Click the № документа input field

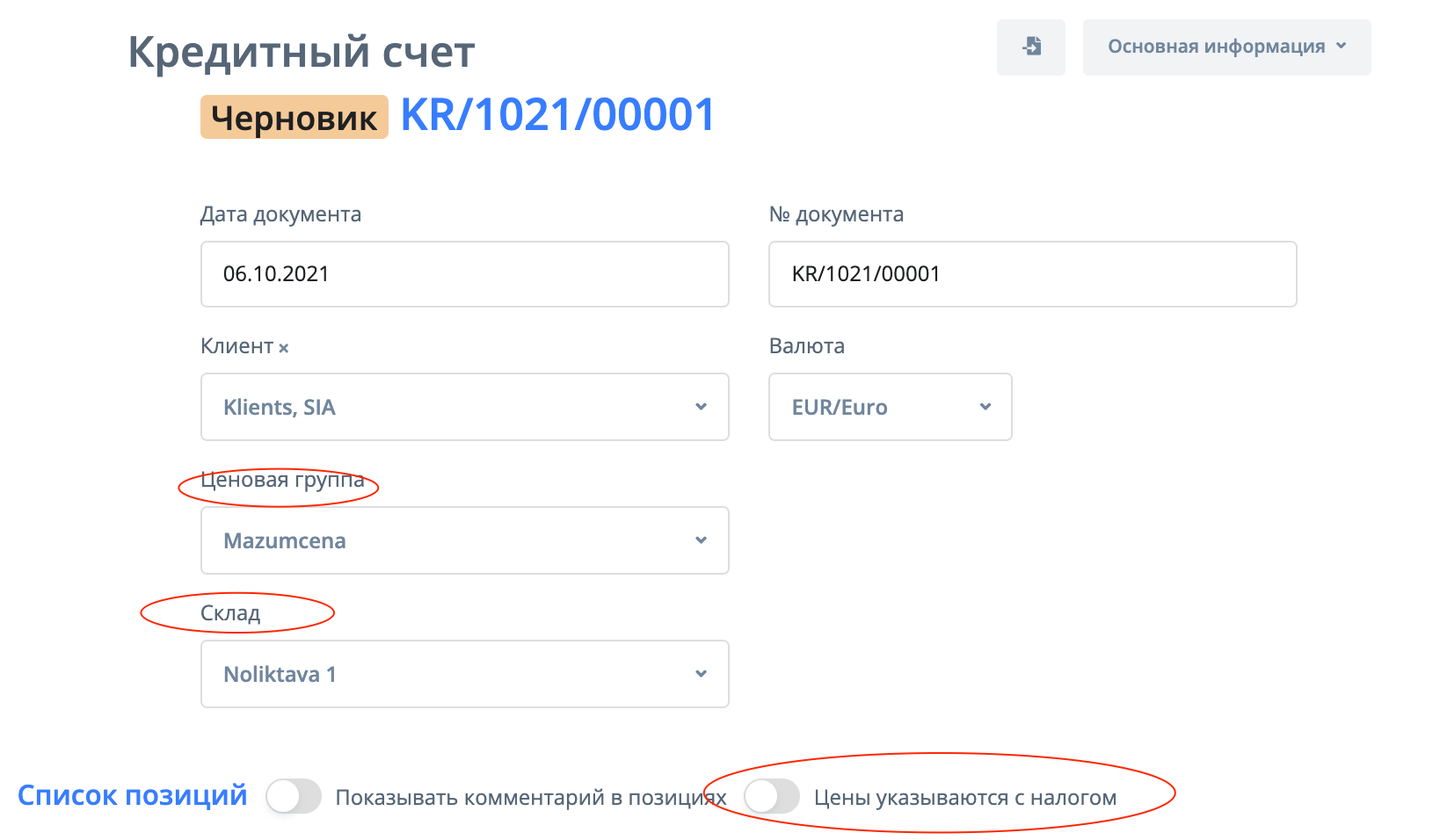click(x=1032, y=274)
